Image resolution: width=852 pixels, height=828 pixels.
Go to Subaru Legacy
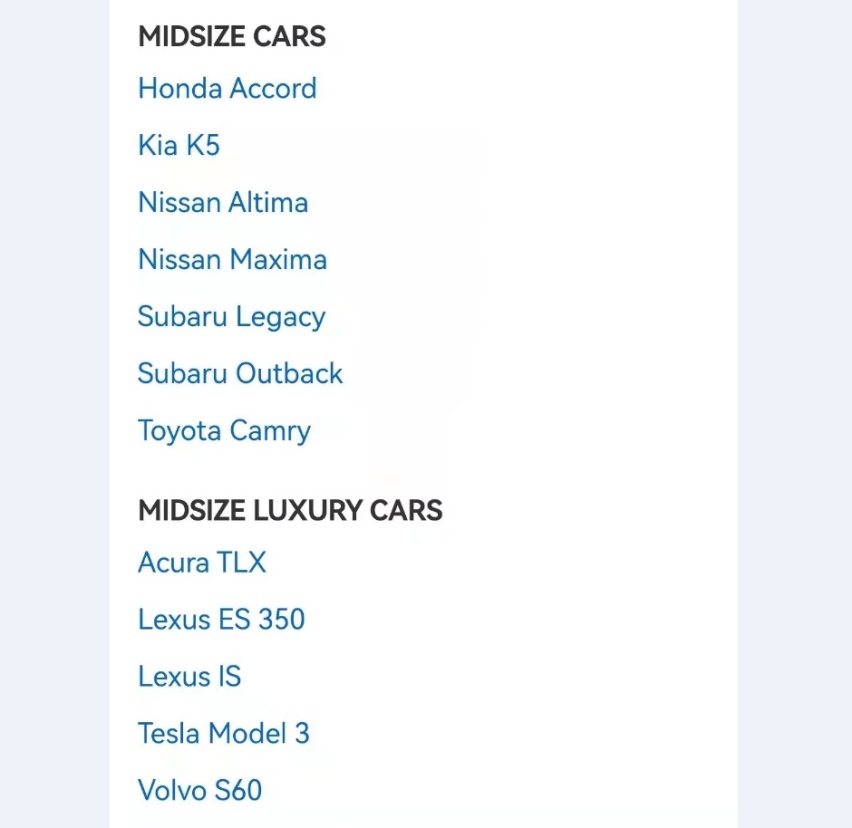coord(231,317)
